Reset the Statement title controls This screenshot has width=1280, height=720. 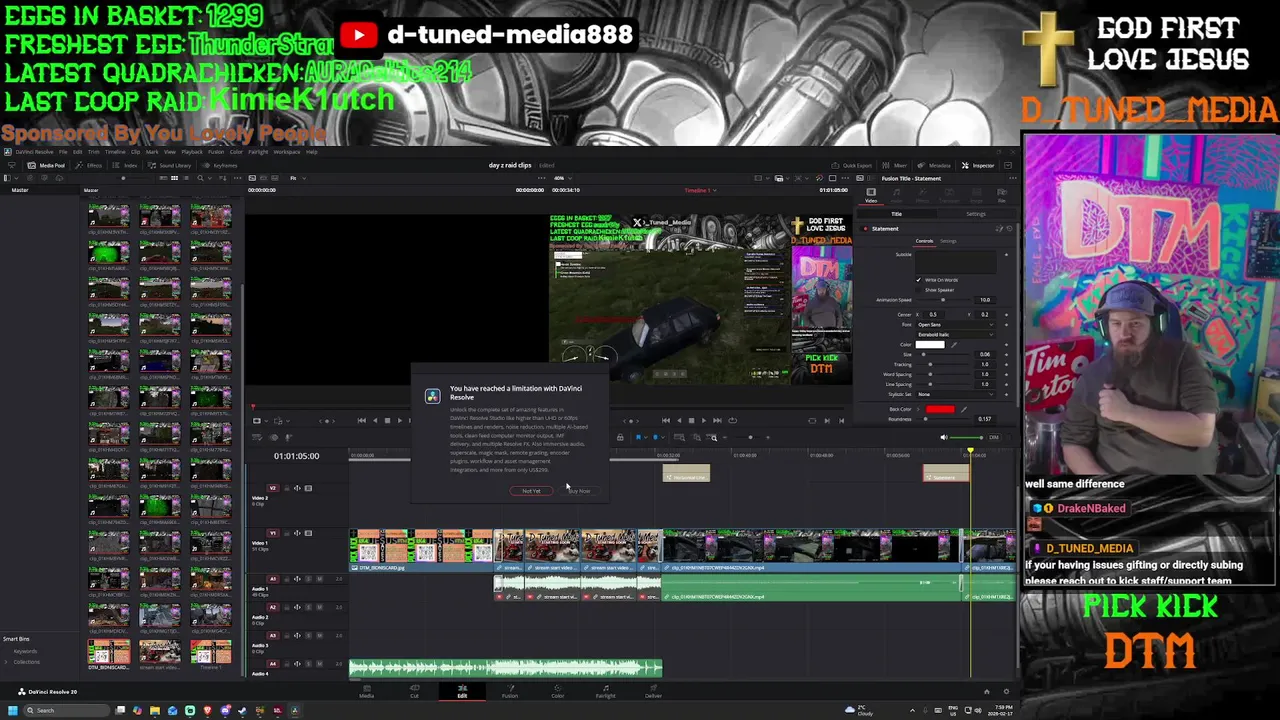(x=1010, y=229)
